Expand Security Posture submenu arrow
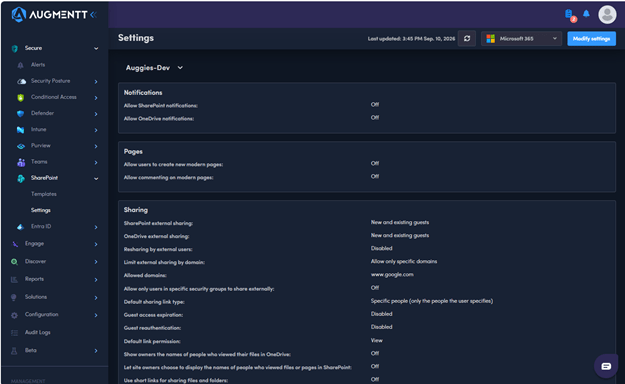The image size is (625, 384). click(x=96, y=82)
